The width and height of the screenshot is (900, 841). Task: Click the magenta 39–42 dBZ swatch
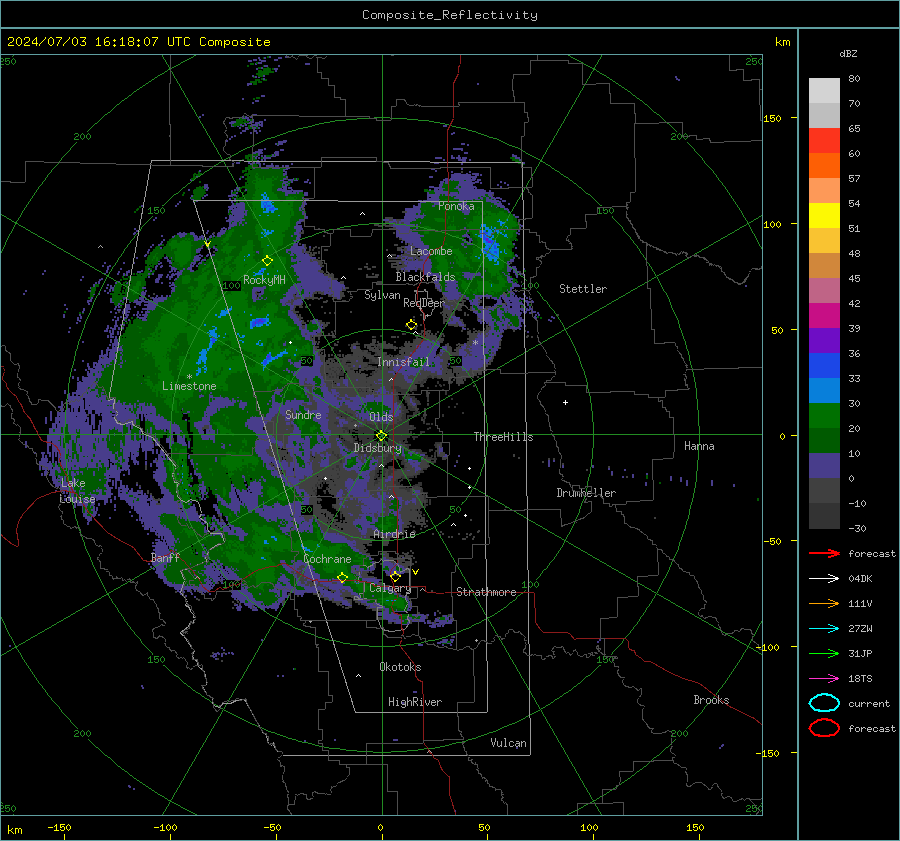click(824, 316)
